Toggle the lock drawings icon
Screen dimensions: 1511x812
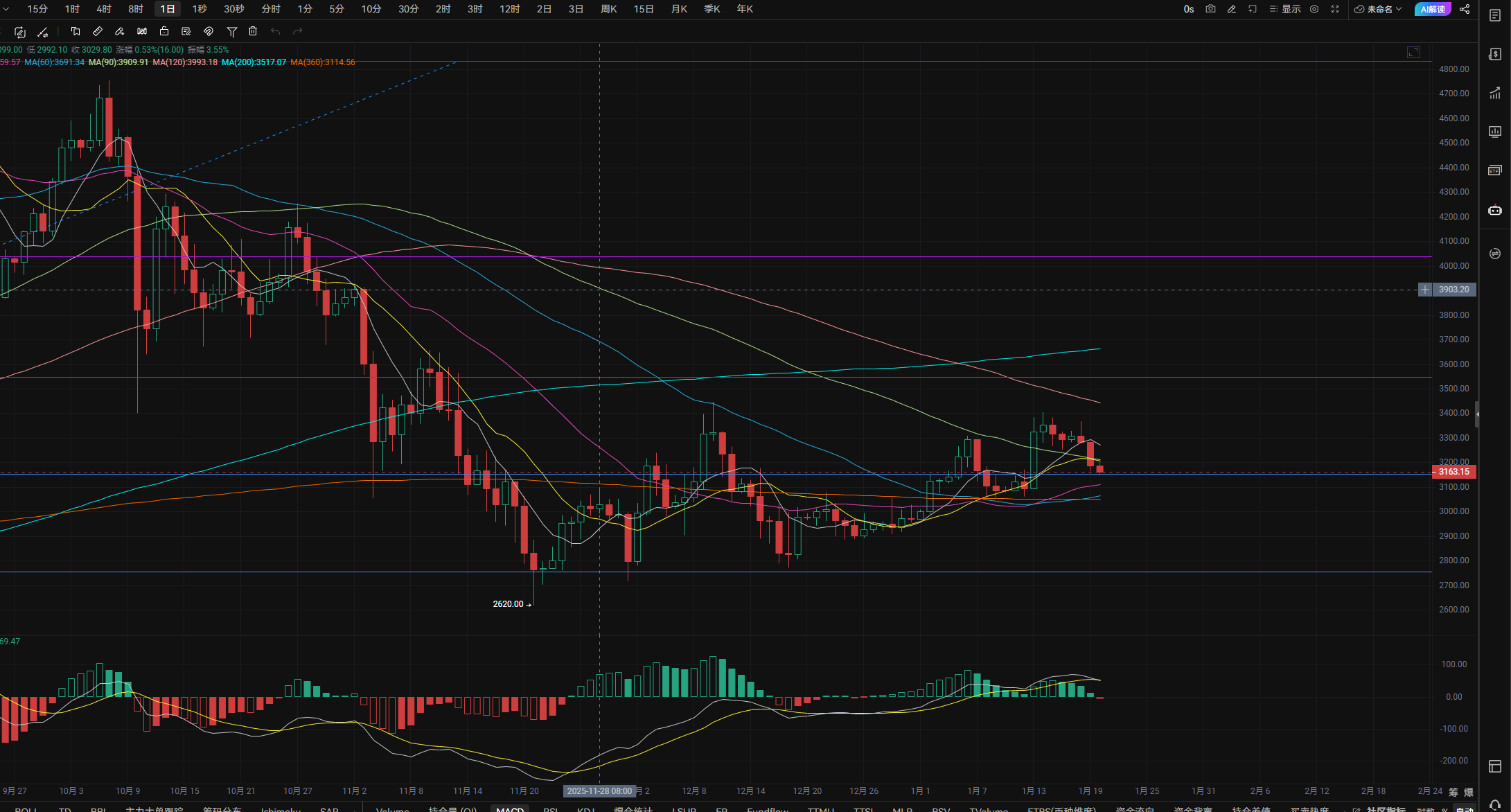tap(164, 31)
